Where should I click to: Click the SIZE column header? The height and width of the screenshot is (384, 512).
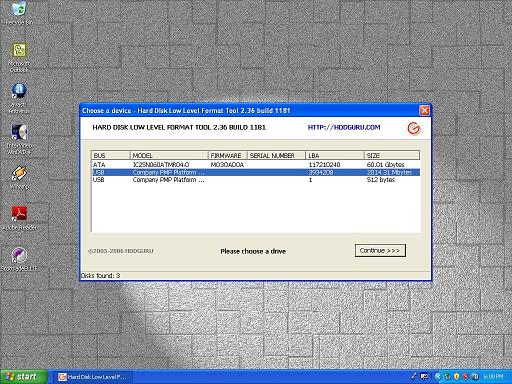click(x=392, y=155)
